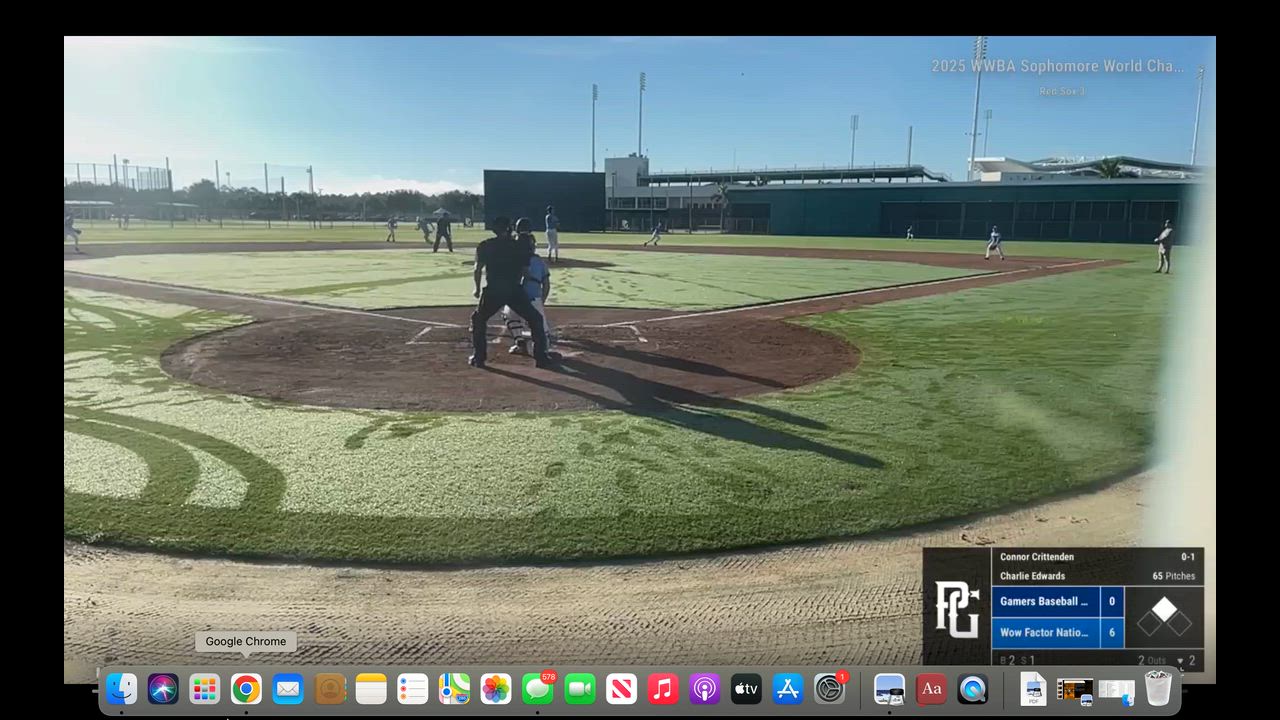Viewport: 1280px width, 720px height.
Task: Click the Google Chrome dock icon
Action: click(x=246, y=689)
